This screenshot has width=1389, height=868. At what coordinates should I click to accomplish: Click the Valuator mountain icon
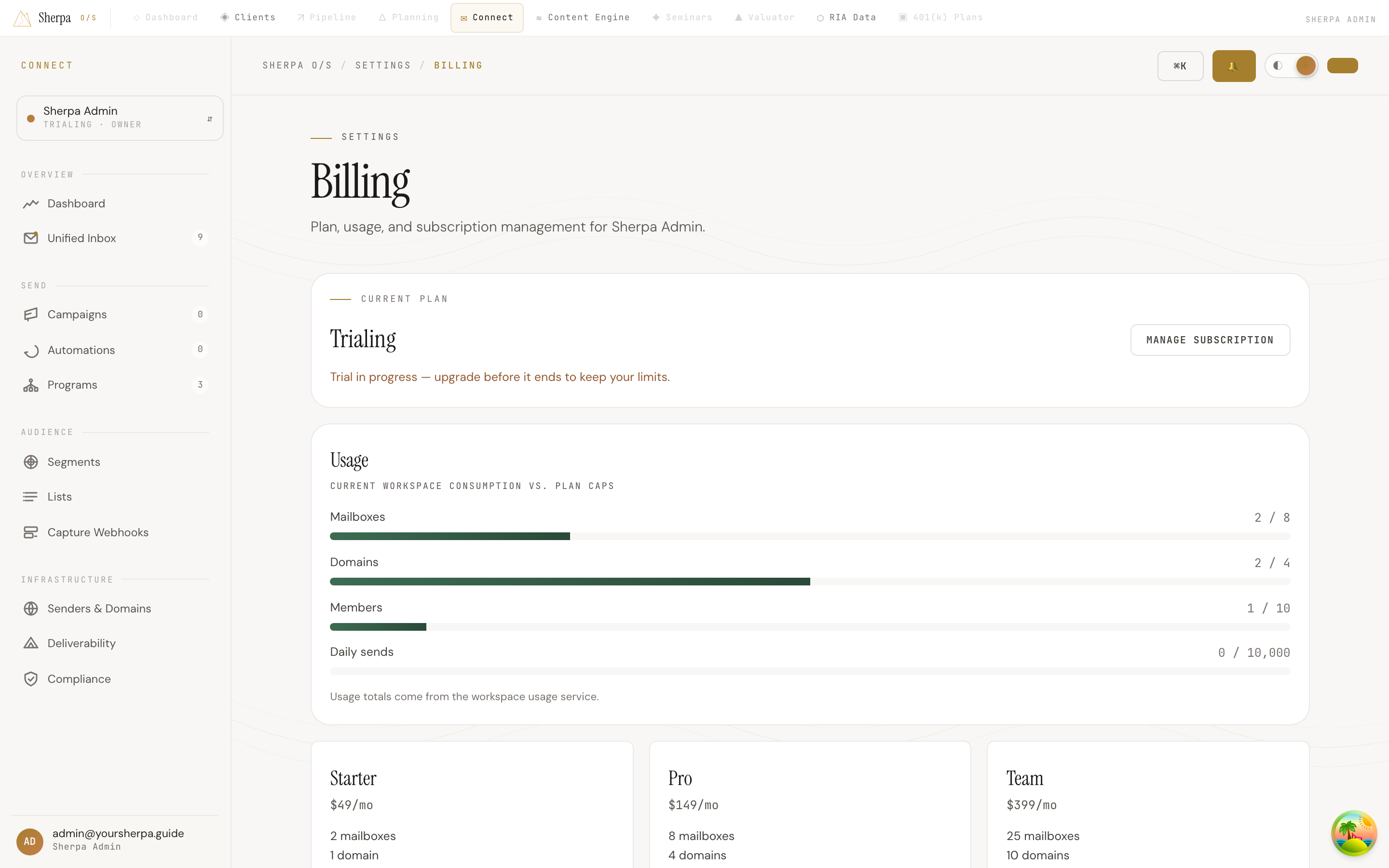click(x=739, y=18)
